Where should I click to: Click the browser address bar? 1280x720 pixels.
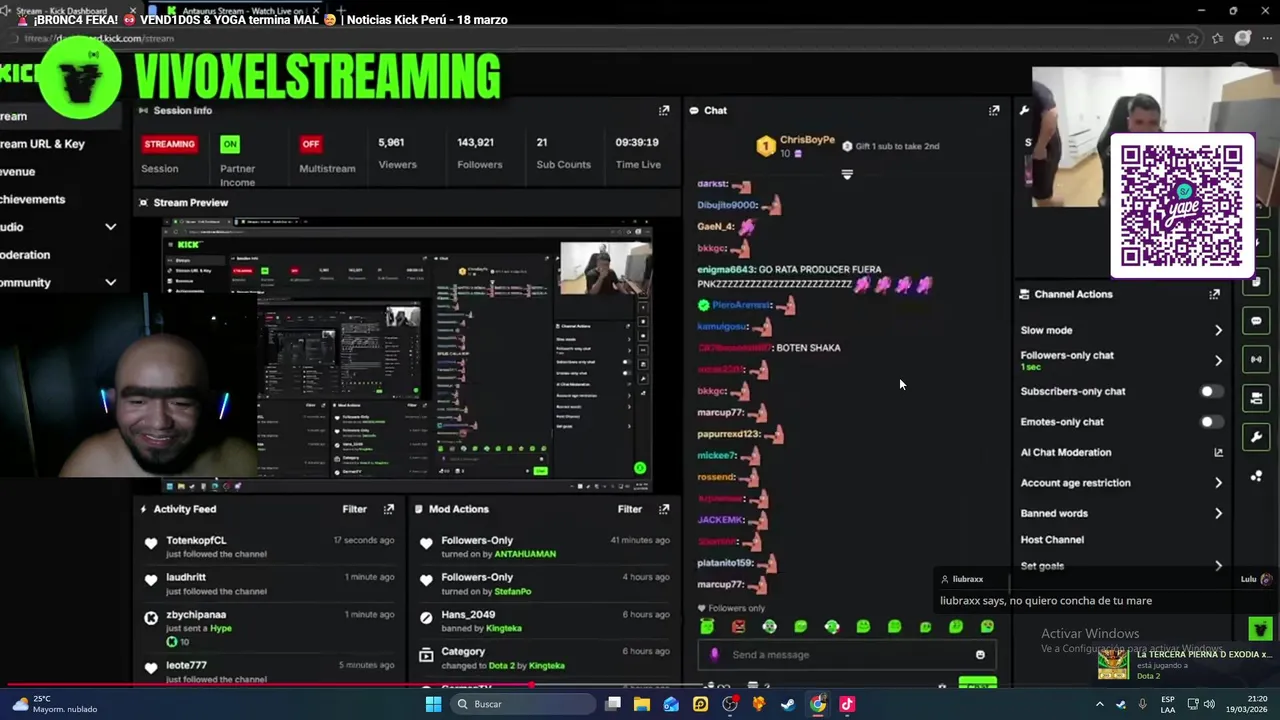pos(590,38)
